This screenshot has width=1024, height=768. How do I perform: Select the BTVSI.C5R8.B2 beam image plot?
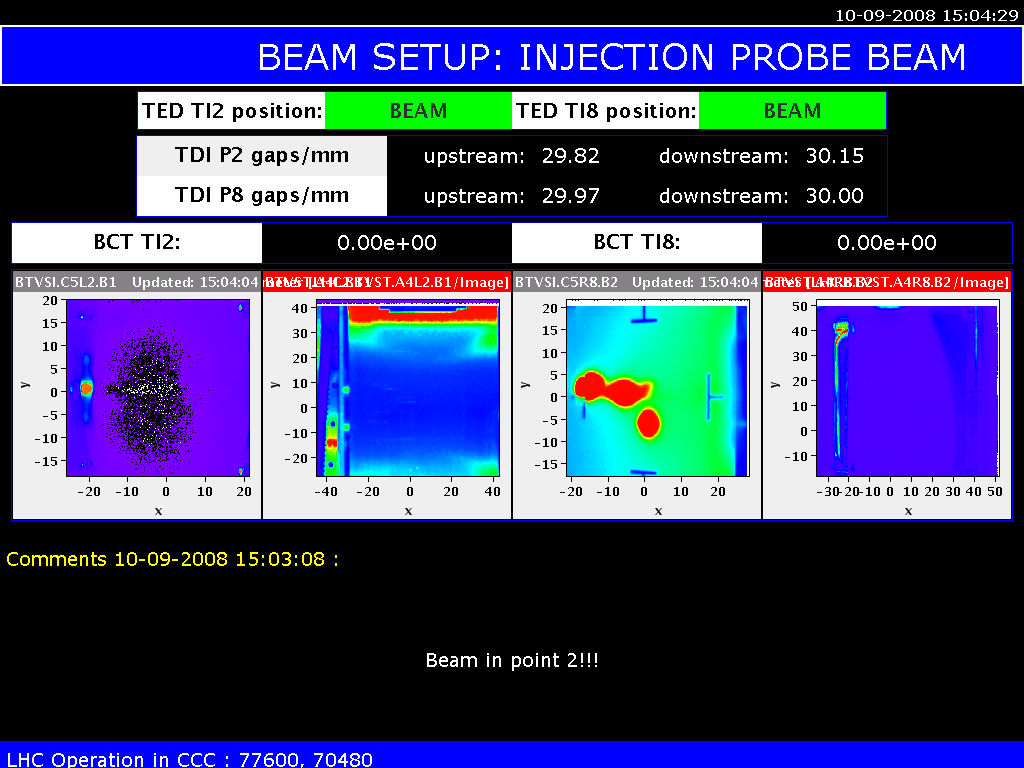[x=656, y=388]
